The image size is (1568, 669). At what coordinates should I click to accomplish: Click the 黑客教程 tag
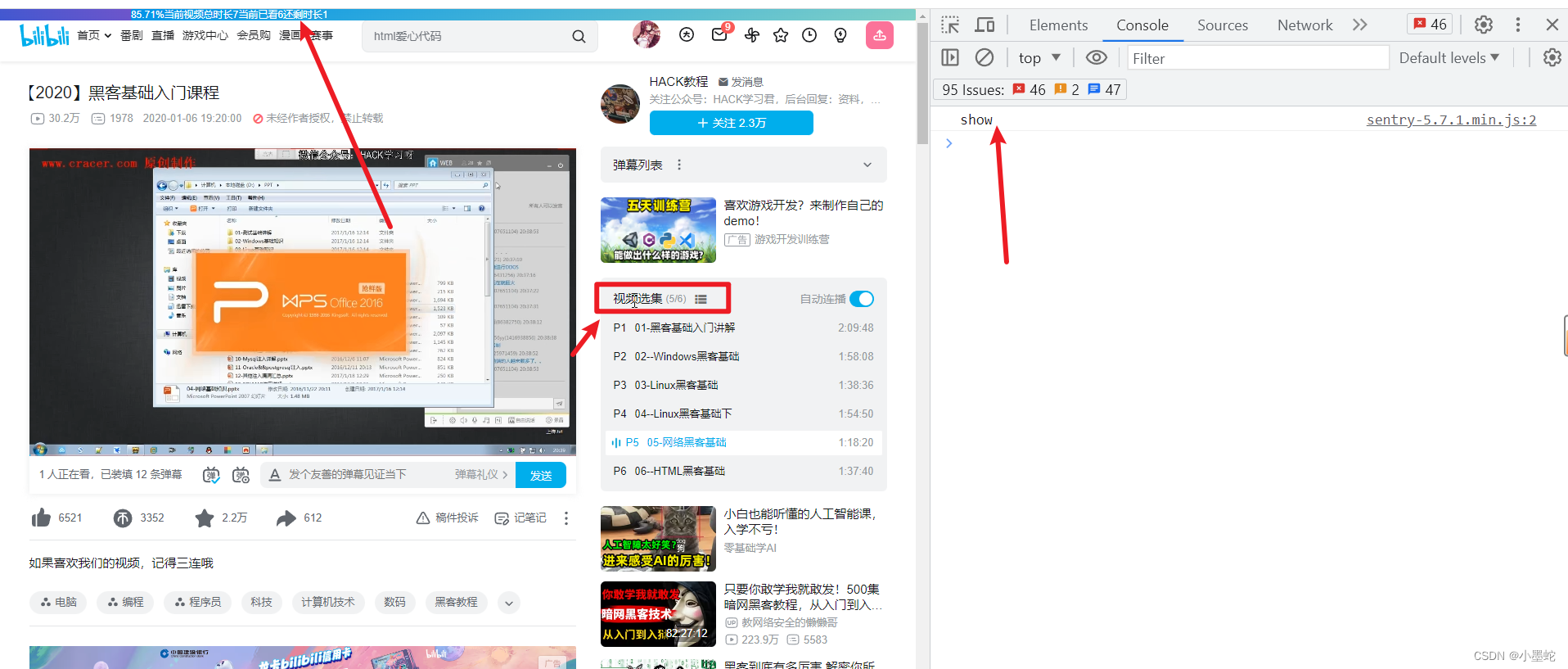pos(456,603)
